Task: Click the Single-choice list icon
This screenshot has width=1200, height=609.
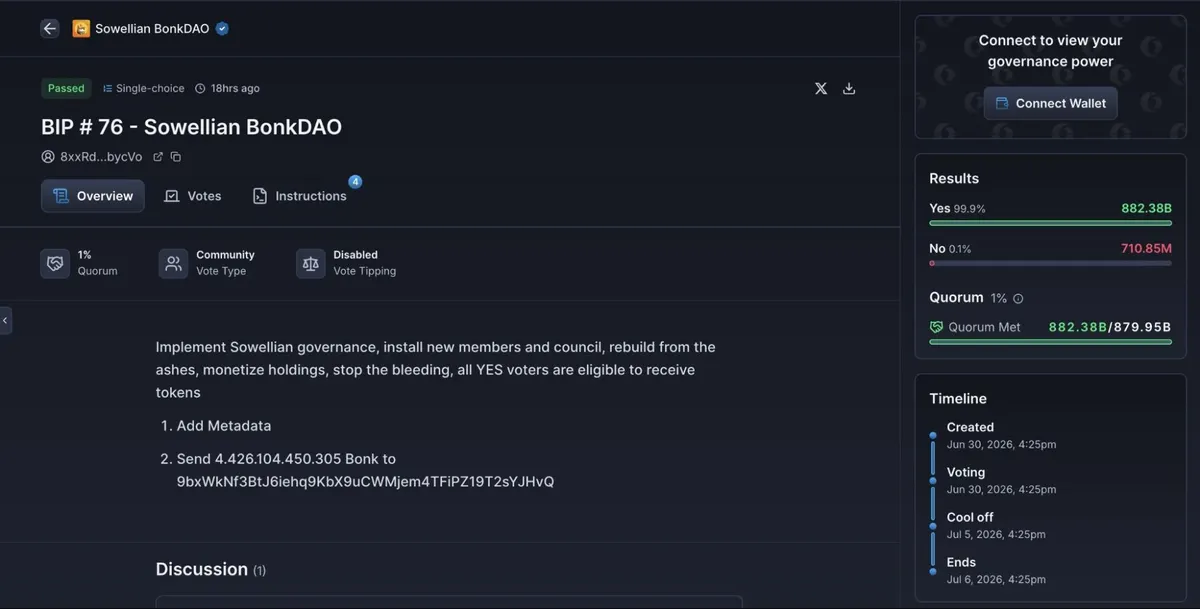Action: click(x=108, y=89)
